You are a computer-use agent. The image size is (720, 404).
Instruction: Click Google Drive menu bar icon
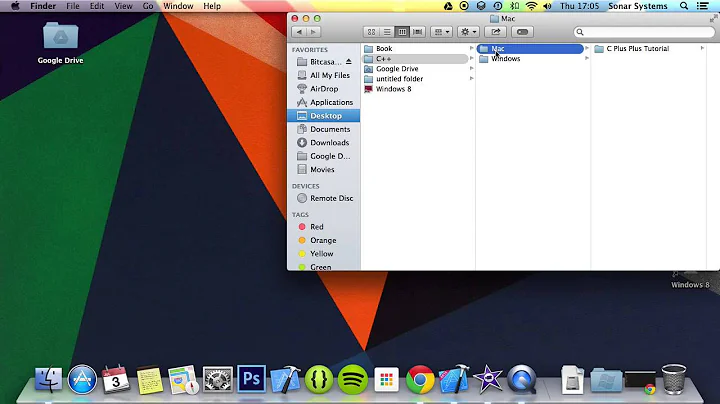pyautogui.click(x=448, y=6)
